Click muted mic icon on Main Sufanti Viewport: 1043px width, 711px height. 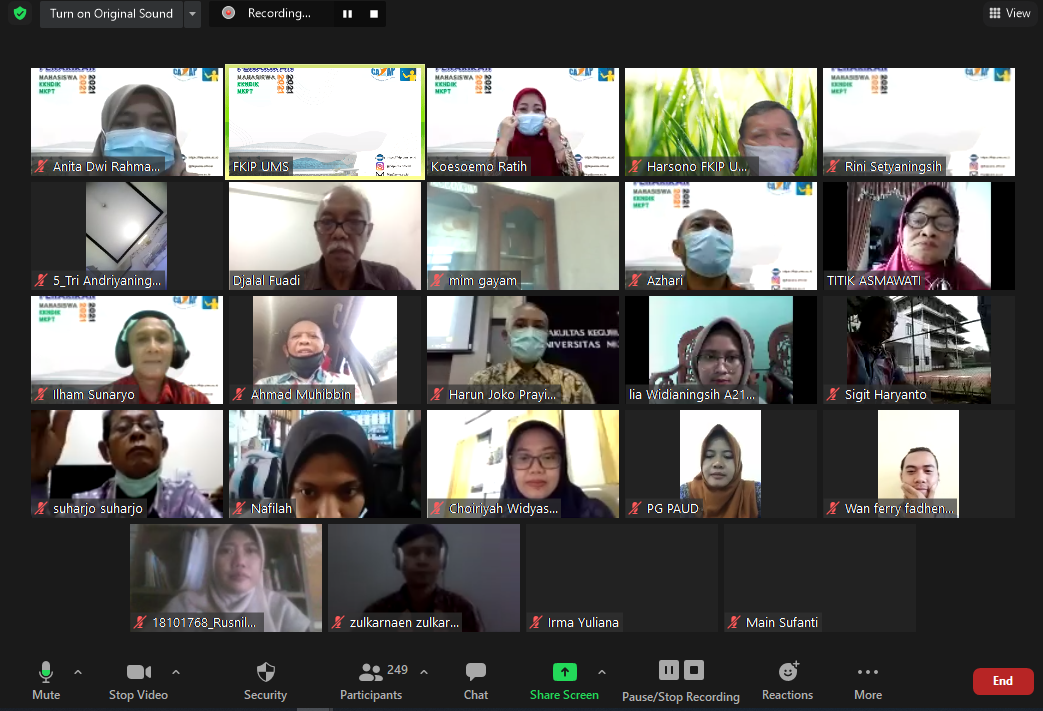[734, 623]
